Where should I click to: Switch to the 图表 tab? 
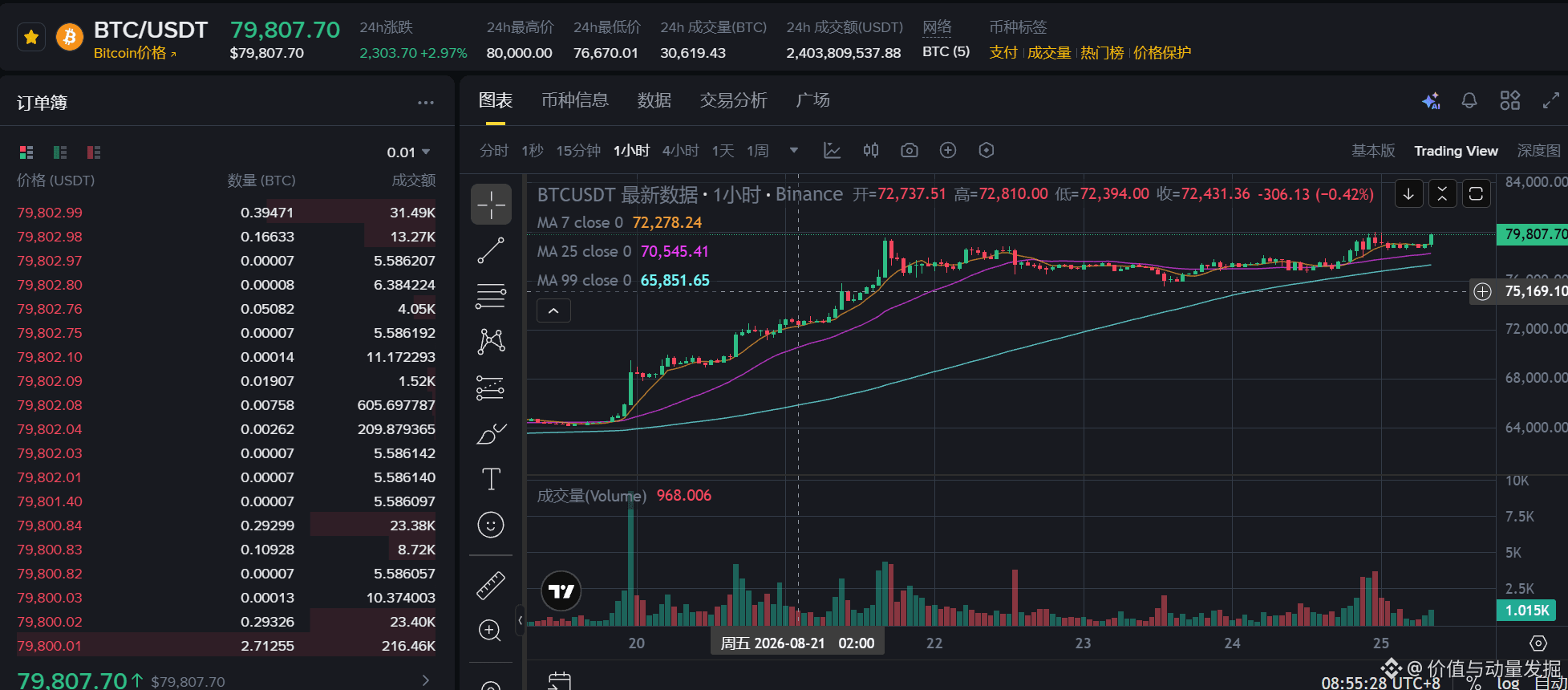[496, 100]
